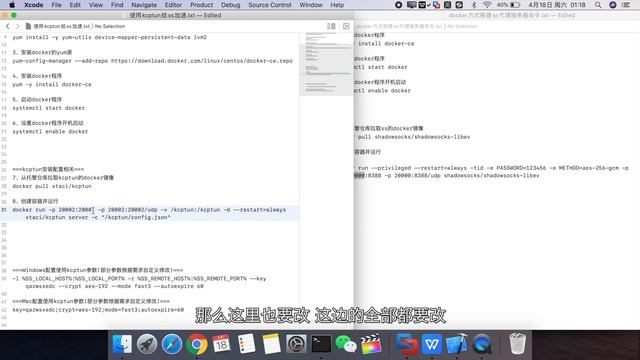Click the 'run --privileged --restart=always' line in right window
This screenshot has height=360, width=640.
[x=493, y=168]
